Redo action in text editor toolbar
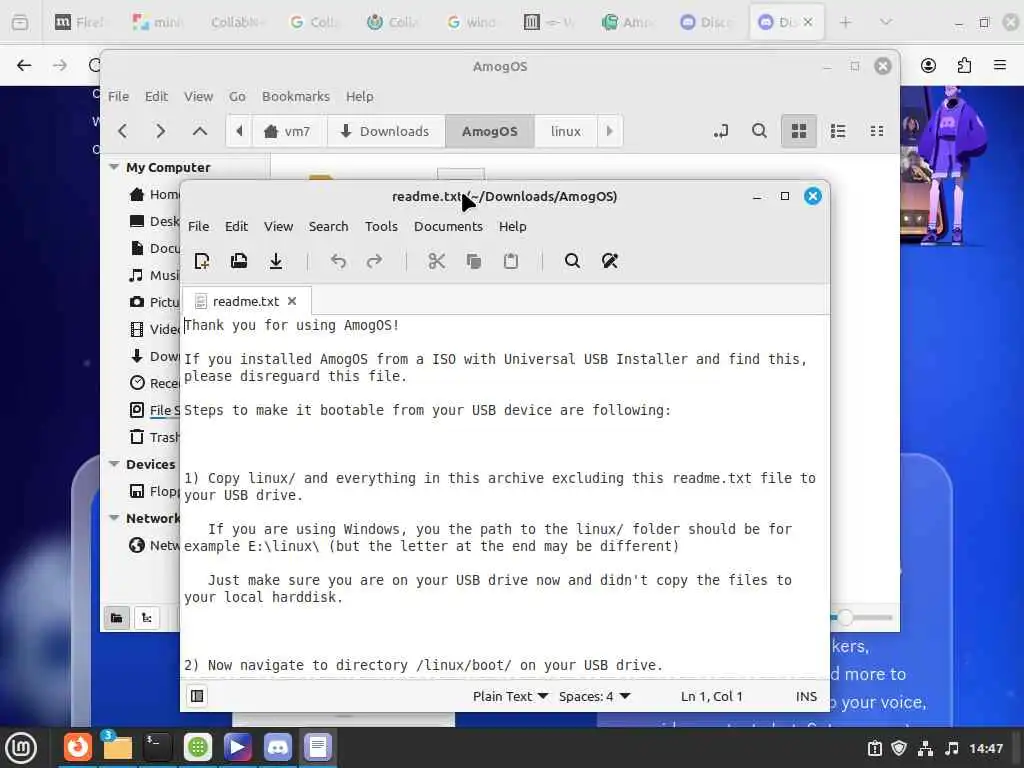 tap(374, 261)
